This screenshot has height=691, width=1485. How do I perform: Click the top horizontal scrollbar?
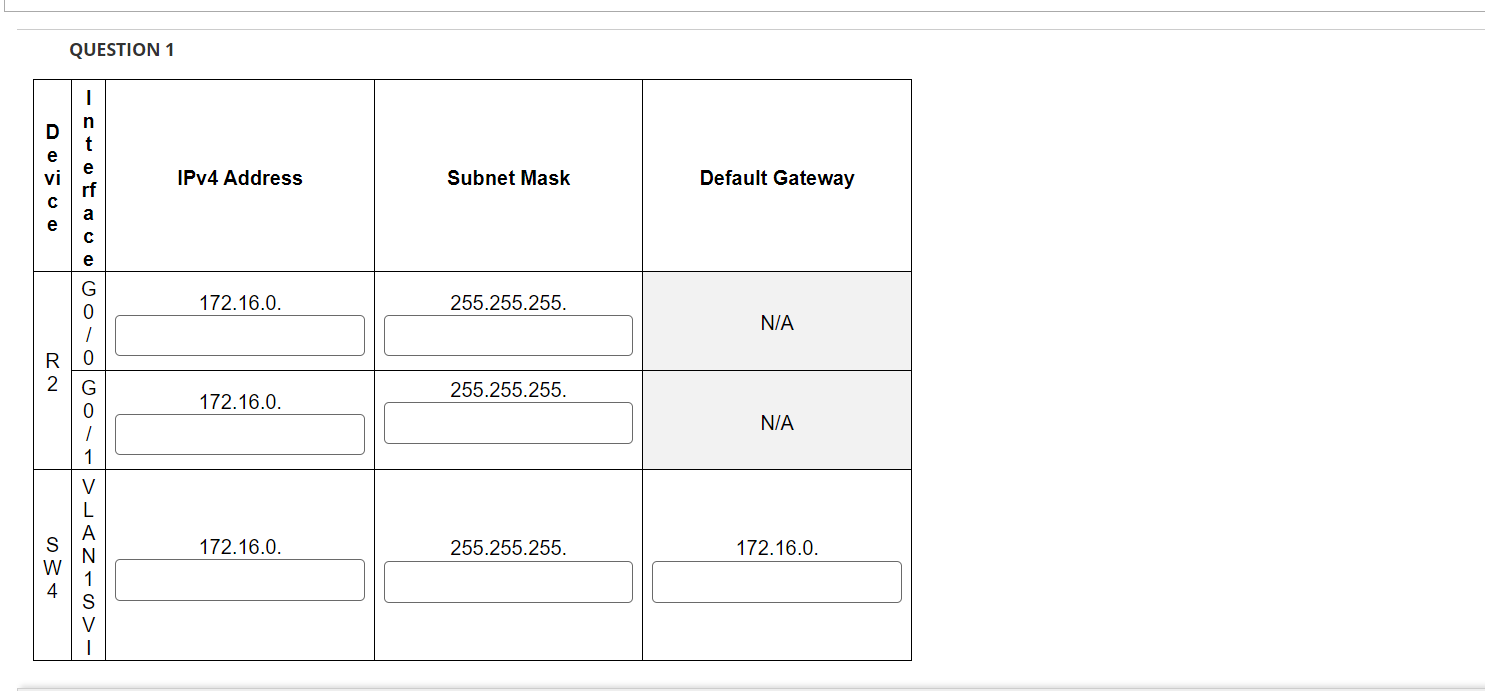tap(740, 6)
